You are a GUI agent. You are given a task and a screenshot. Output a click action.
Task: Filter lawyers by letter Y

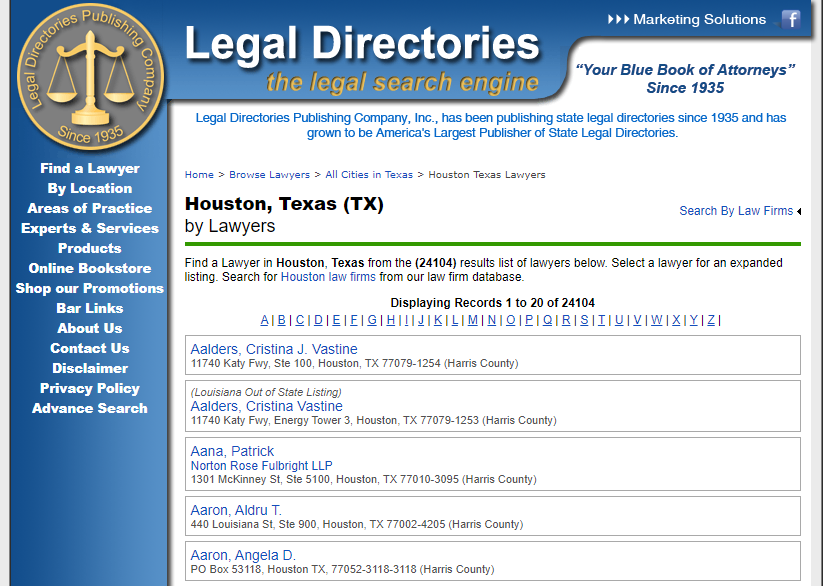[x=694, y=320]
